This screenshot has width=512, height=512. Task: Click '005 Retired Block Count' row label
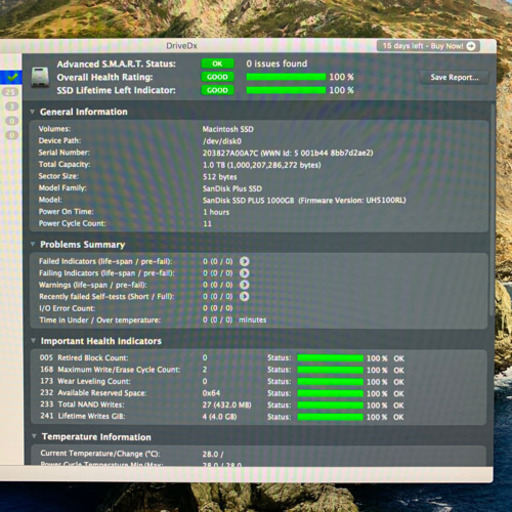[84, 358]
